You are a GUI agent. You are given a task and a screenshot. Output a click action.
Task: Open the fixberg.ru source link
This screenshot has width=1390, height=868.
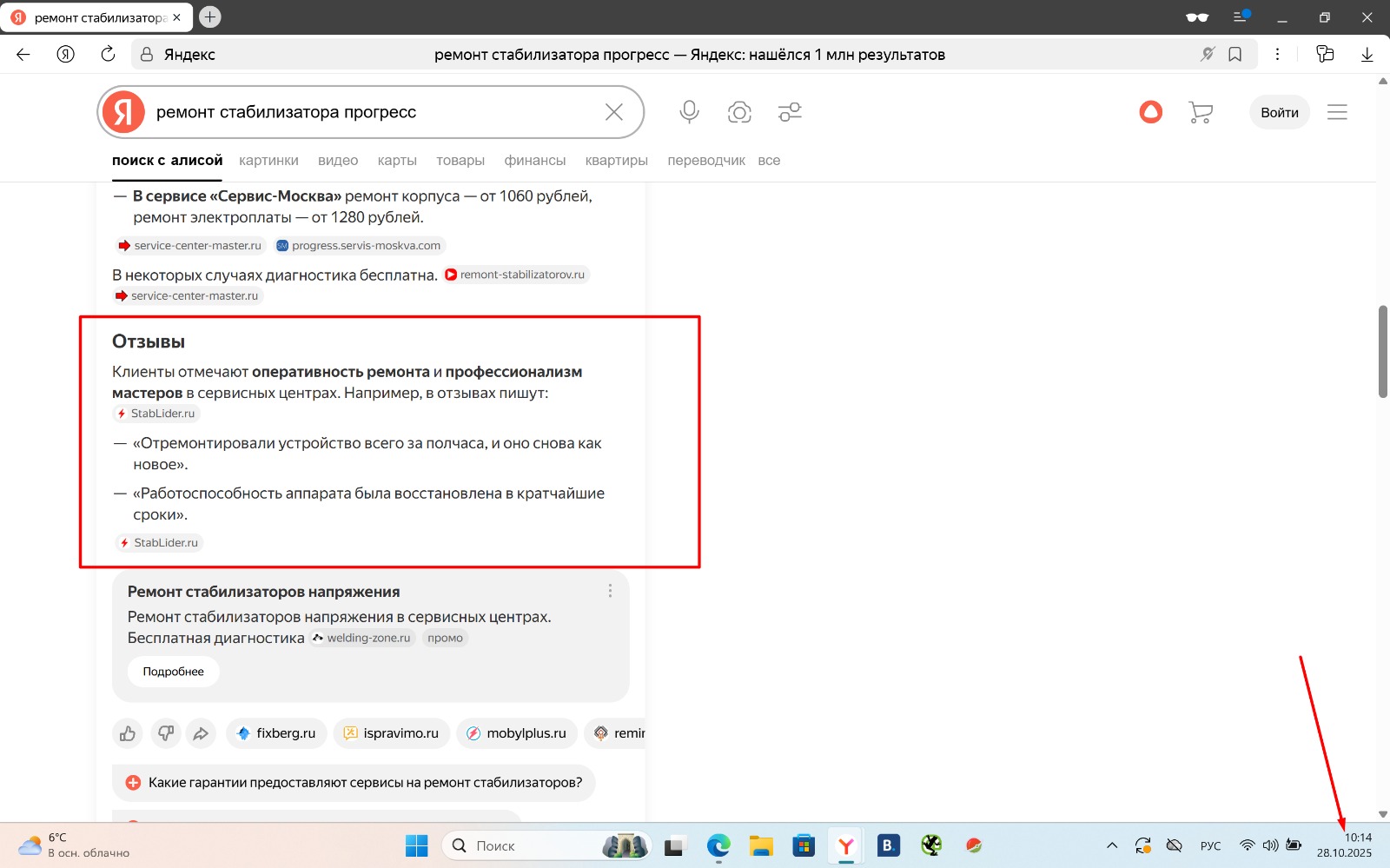(x=275, y=733)
